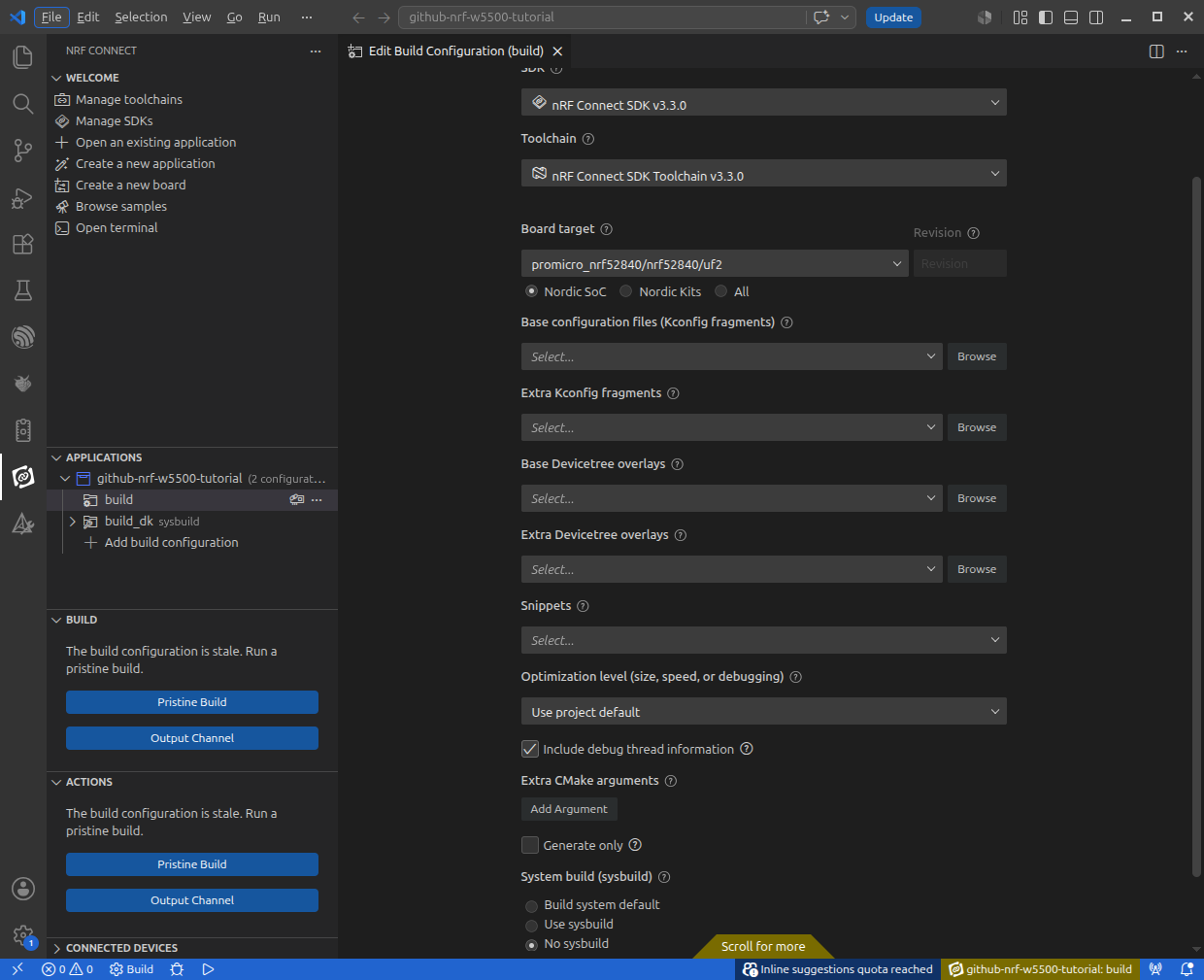Open the Board target dropdown
1204x980 pixels.
tap(715, 263)
